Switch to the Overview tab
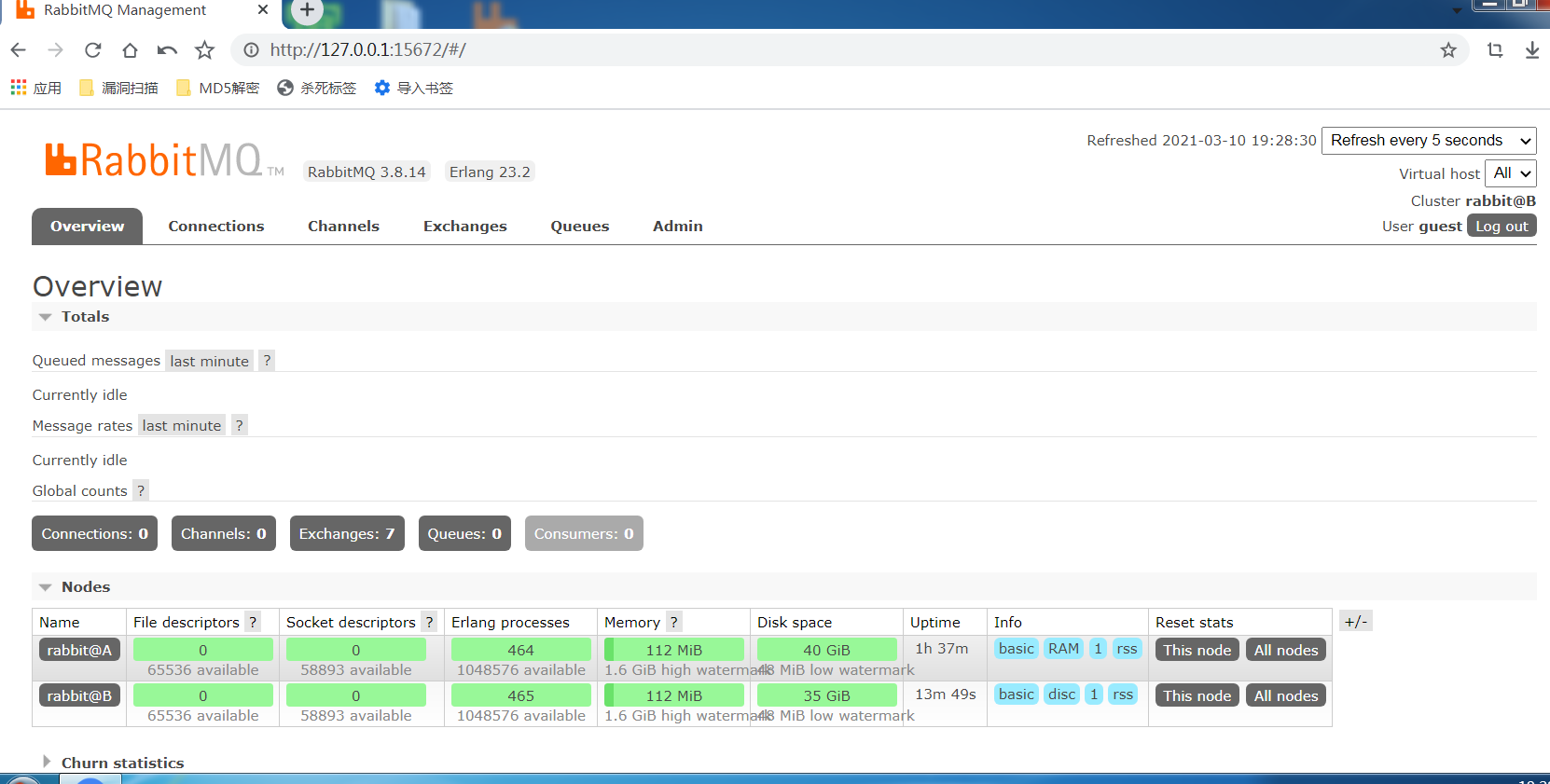The width and height of the screenshot is (1550, 784). 88,227
